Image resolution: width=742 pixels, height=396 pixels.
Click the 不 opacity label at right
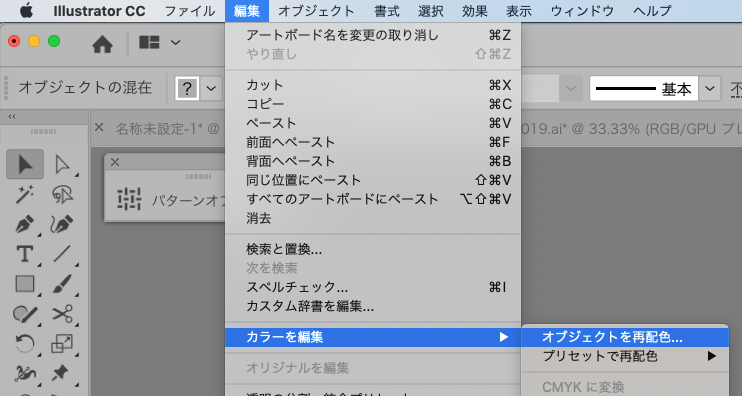(x=736, y=88)
